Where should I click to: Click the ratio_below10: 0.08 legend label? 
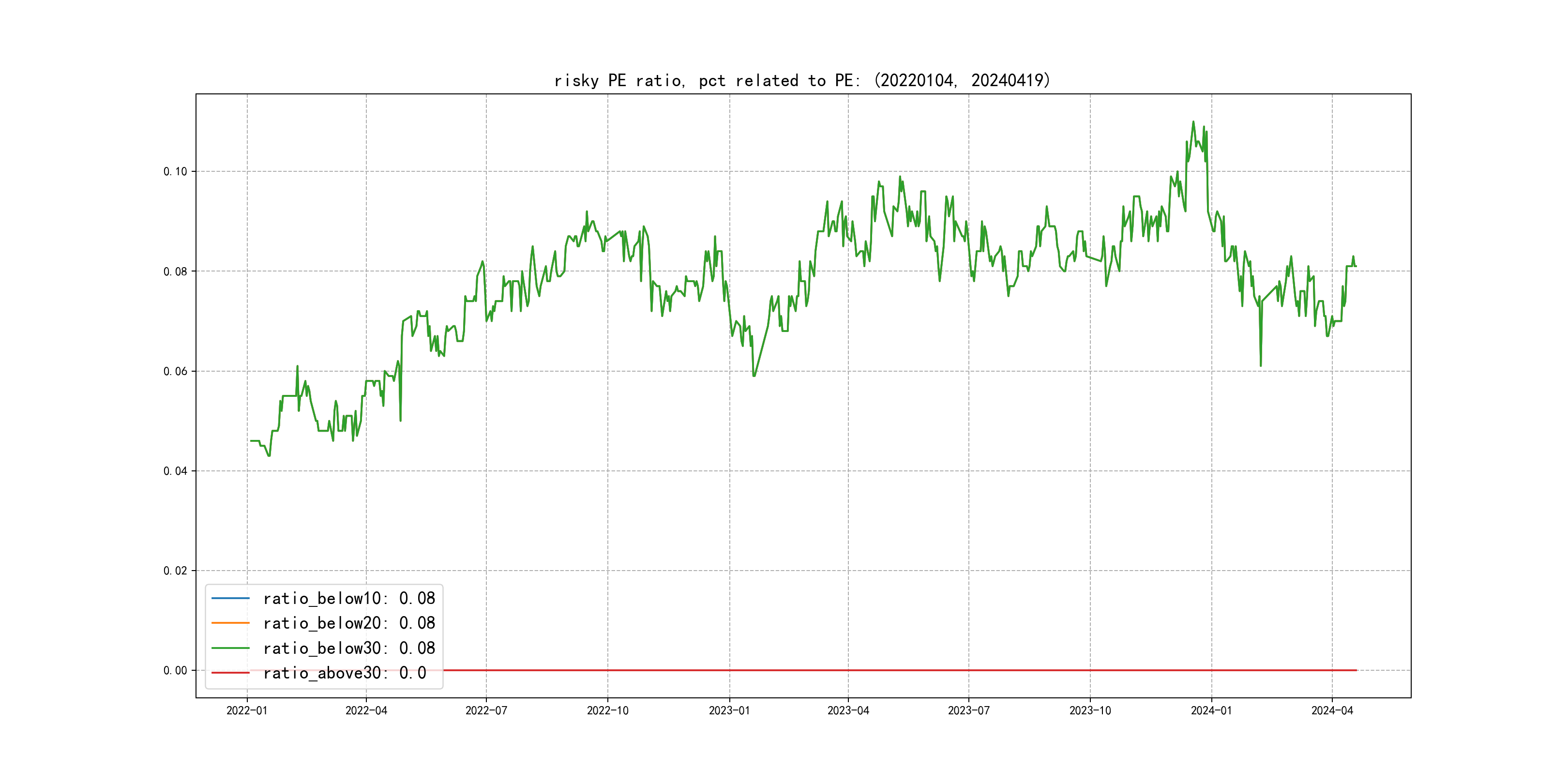click(349, 598)
